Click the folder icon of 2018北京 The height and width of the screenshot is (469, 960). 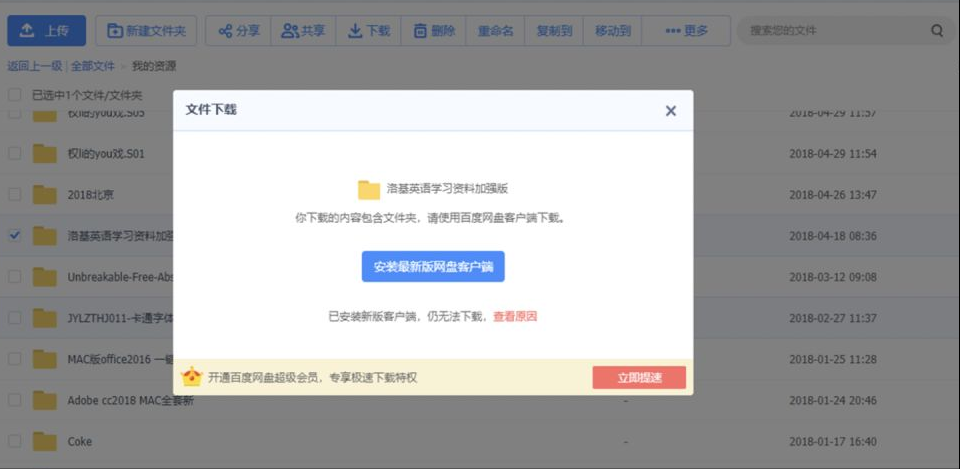45,195
